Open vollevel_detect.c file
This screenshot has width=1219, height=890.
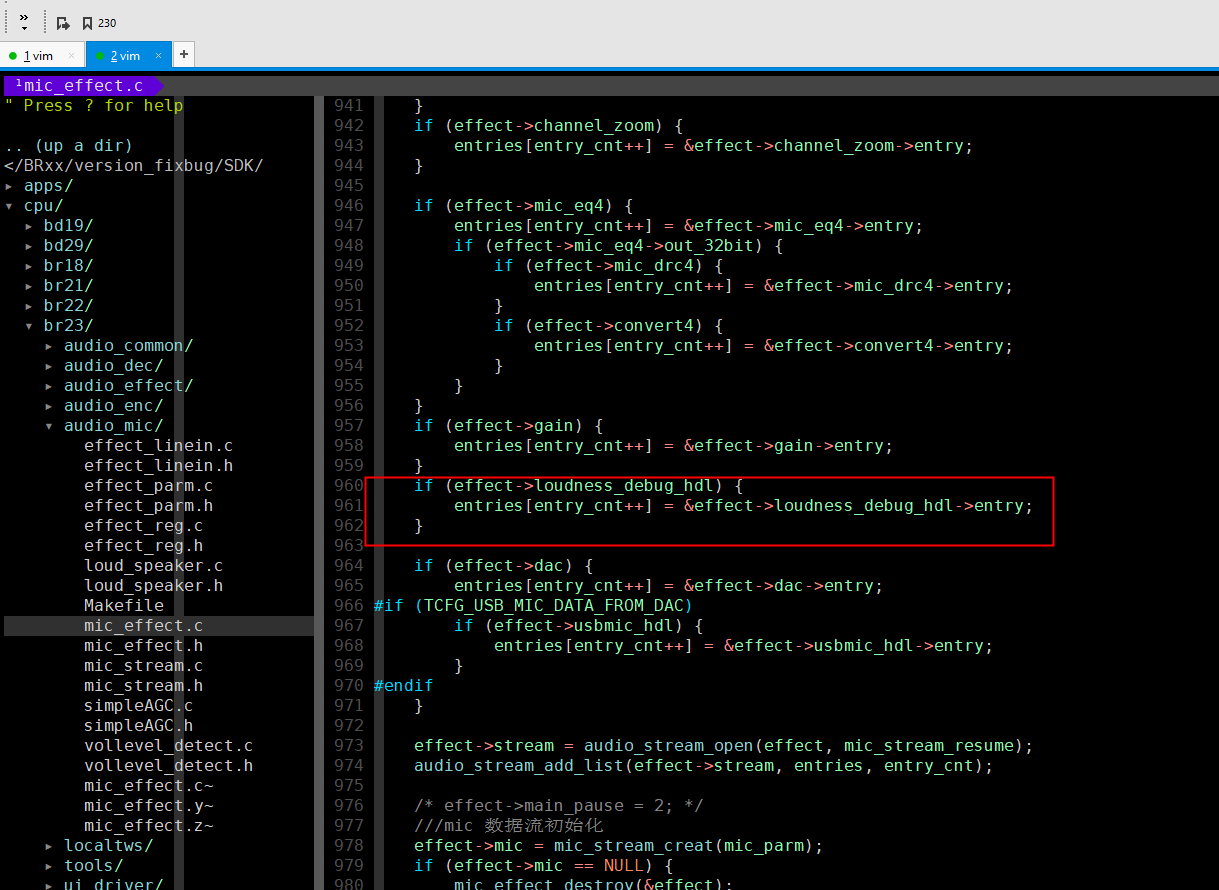[168, 746]
